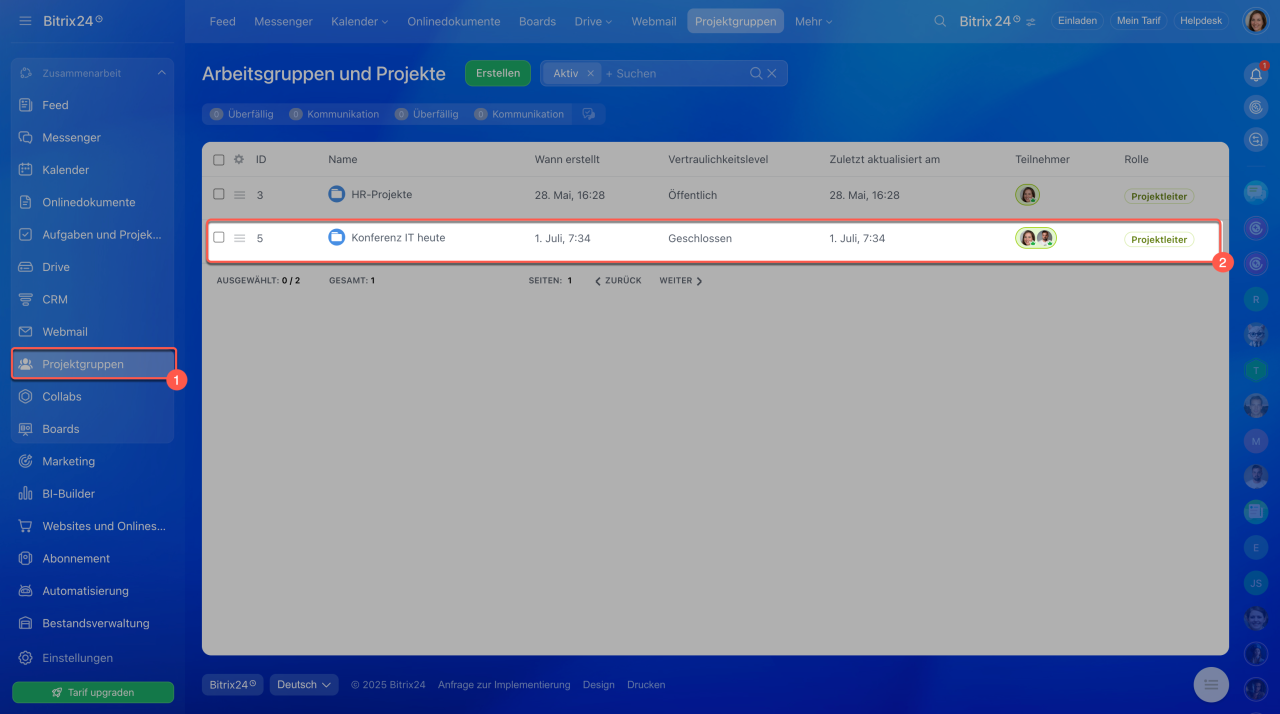Open Anfrage zur Implementierung link

pos(504,685)
